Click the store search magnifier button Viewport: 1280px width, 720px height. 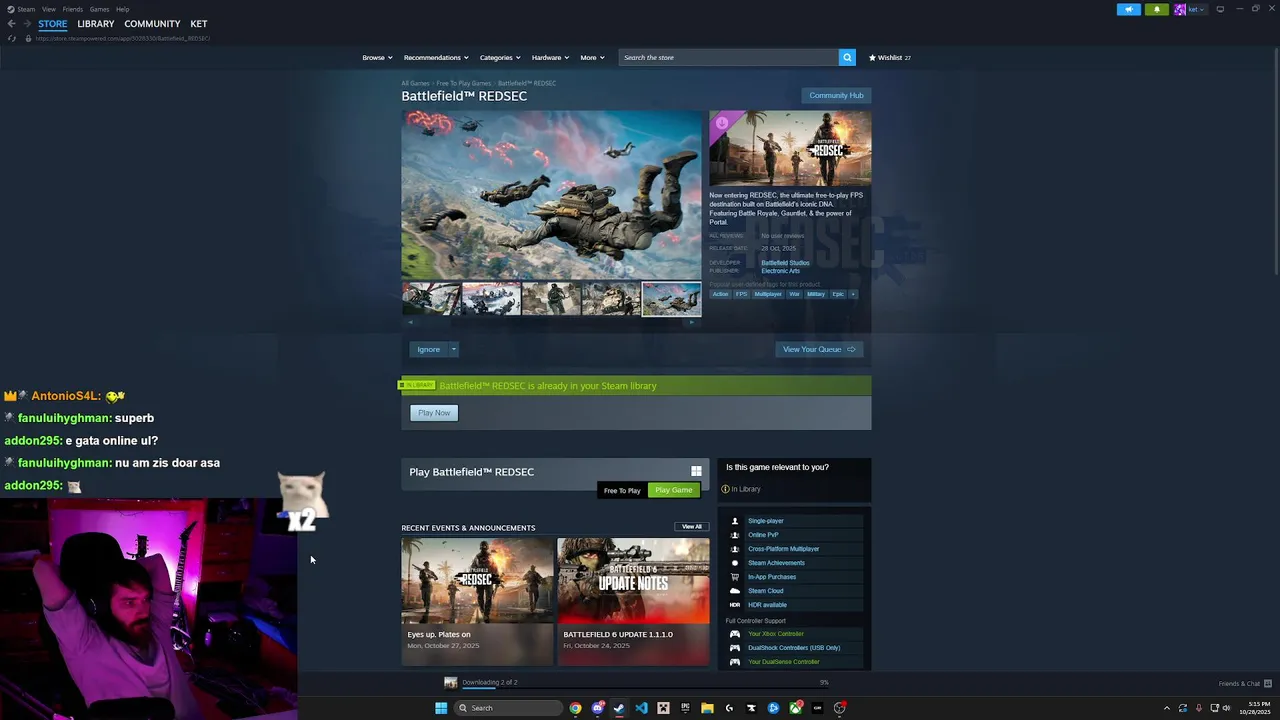click(x=847, y=57)
